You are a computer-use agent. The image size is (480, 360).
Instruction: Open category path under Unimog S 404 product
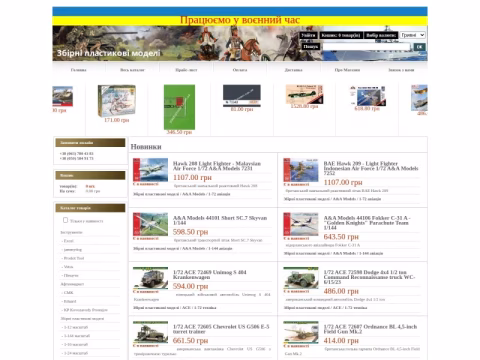(x=175, y=308)
